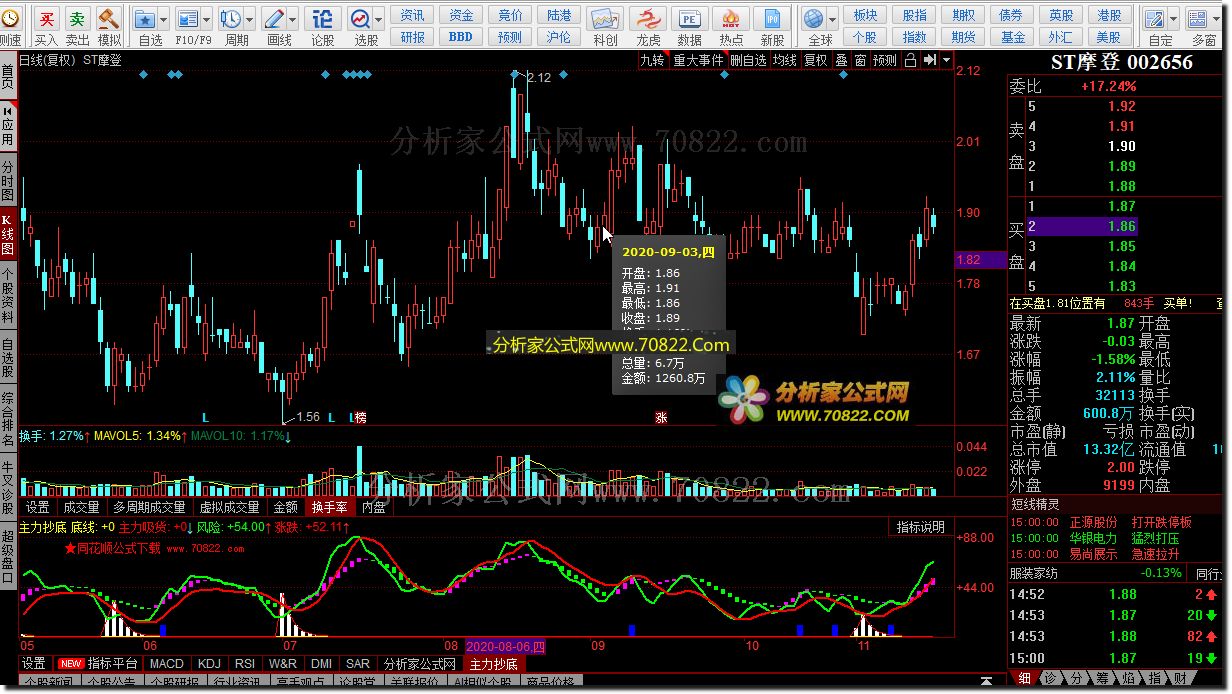Expand the 周期 period dropdown arrow

coord(248,19)
